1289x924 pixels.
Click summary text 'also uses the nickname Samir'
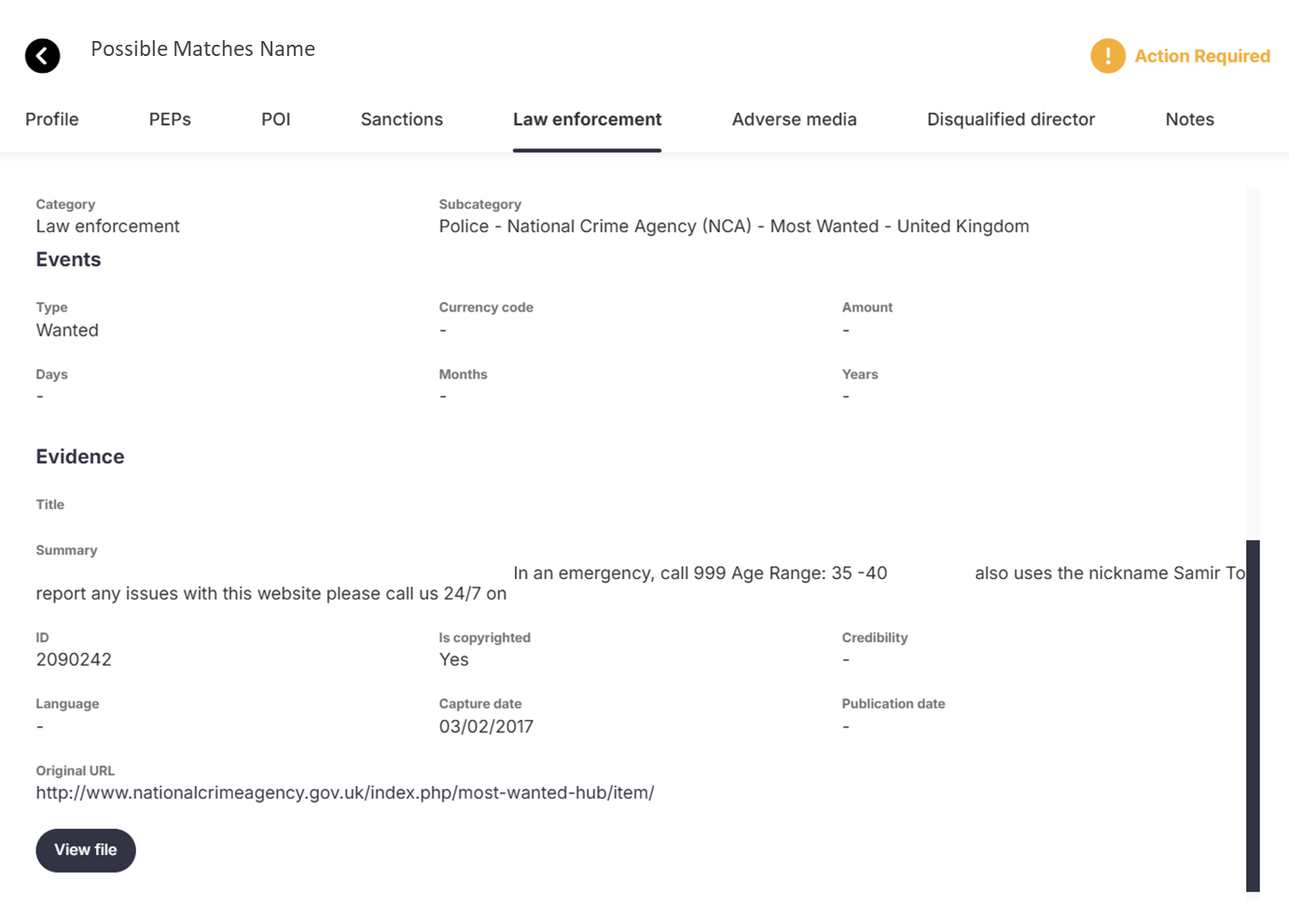1097,573
